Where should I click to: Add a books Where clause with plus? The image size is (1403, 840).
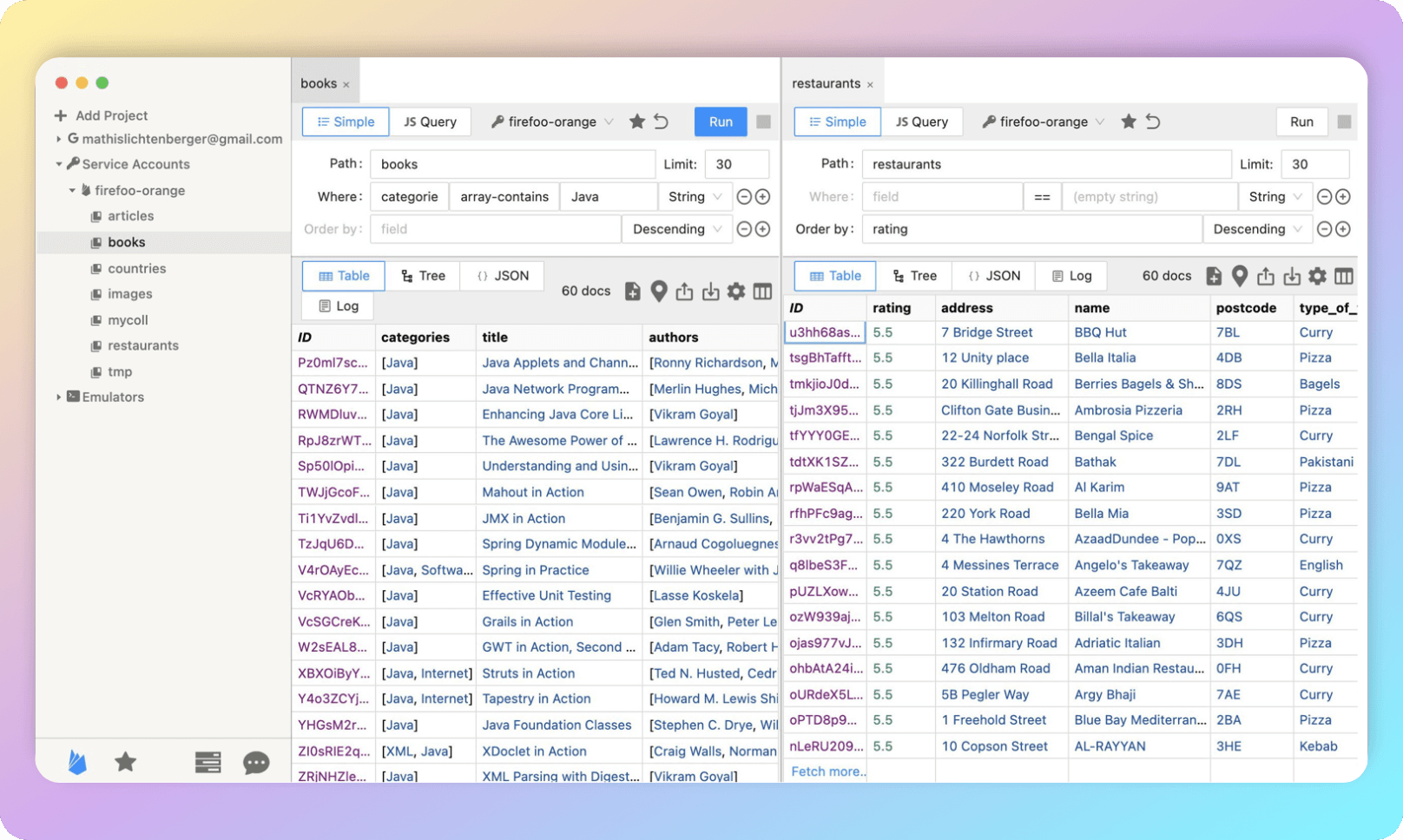762,197
